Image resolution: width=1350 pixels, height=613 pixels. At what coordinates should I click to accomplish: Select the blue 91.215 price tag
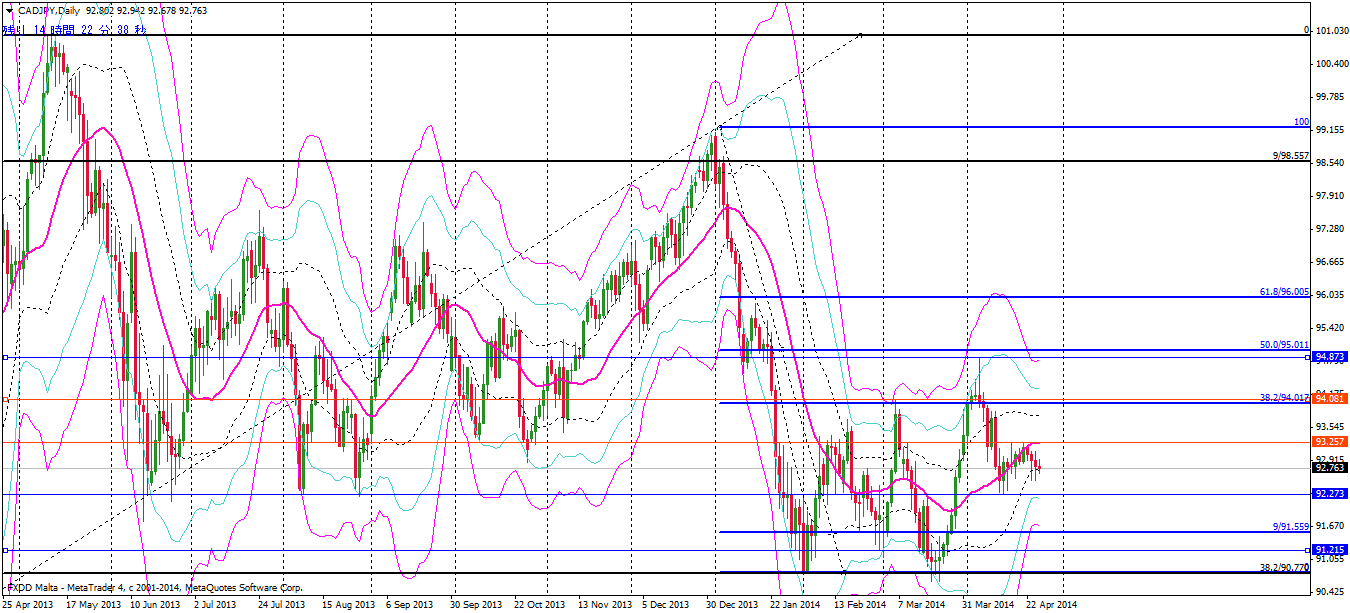point(1330,550)
